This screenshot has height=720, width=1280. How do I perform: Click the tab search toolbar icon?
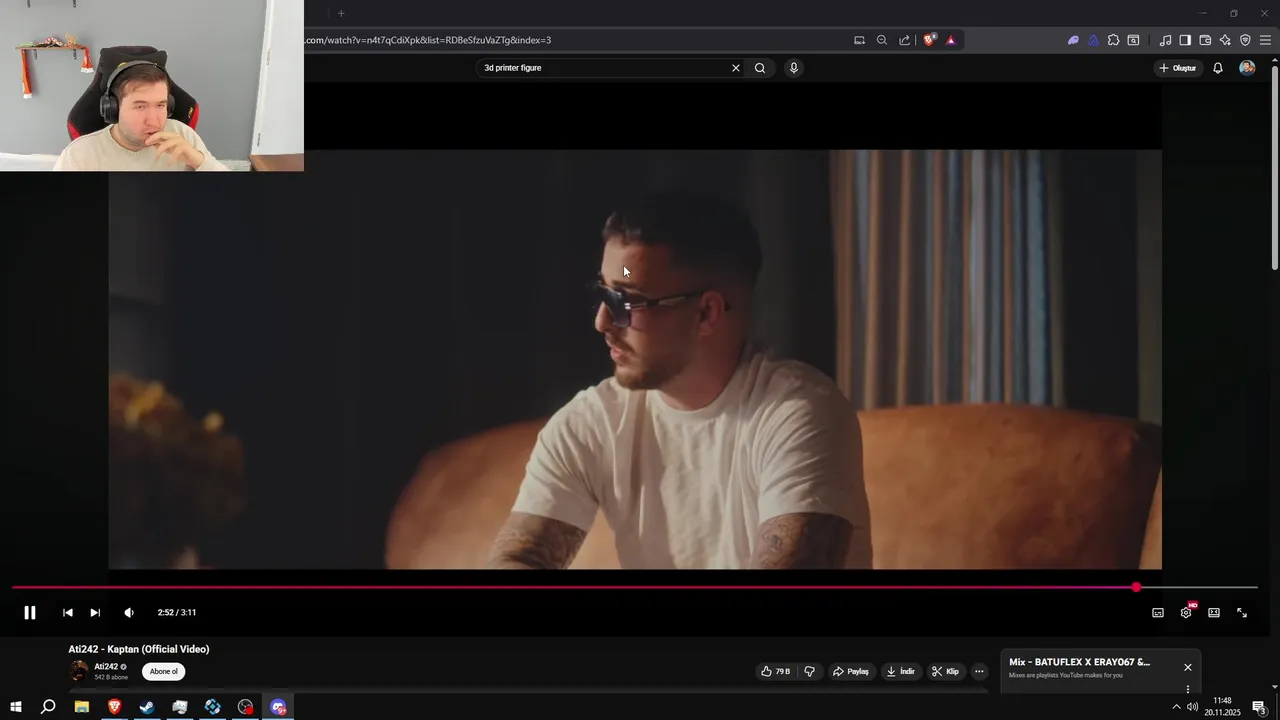click(x=1133, y=40)
